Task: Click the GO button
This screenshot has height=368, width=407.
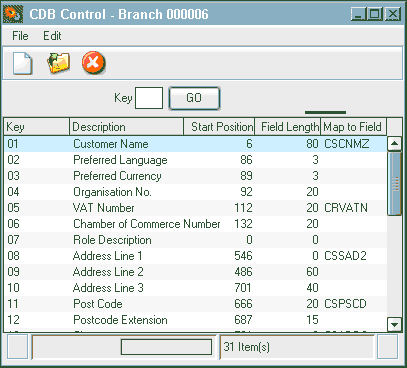Action: tap(194, 98)
